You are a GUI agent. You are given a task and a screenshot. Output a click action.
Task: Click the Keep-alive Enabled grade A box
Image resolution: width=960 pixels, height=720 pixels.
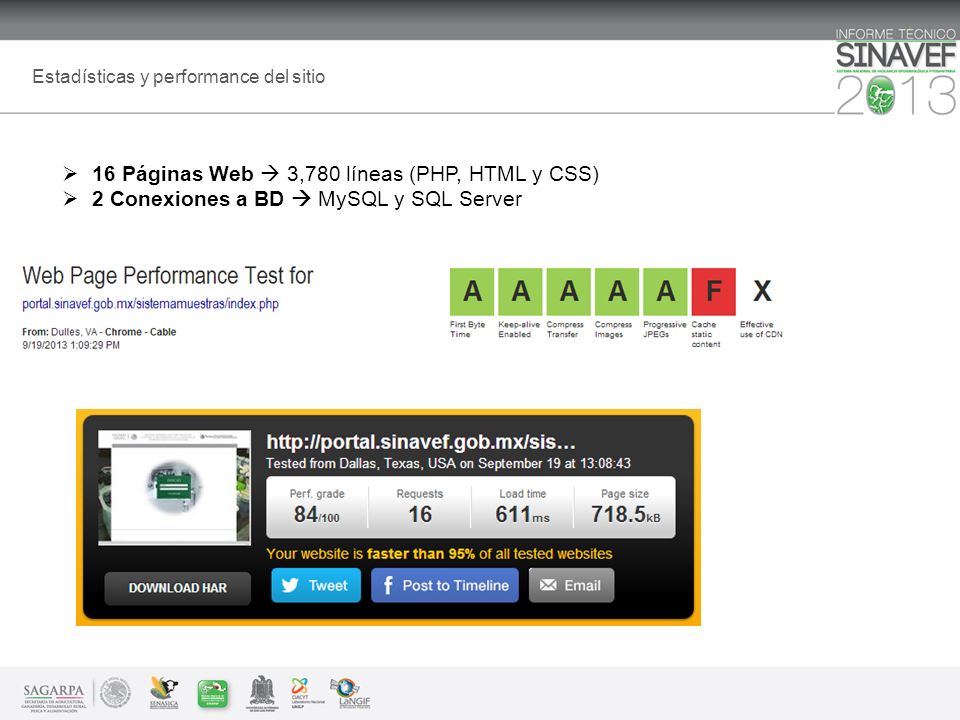pyautogui.click(x=520, y=291)
